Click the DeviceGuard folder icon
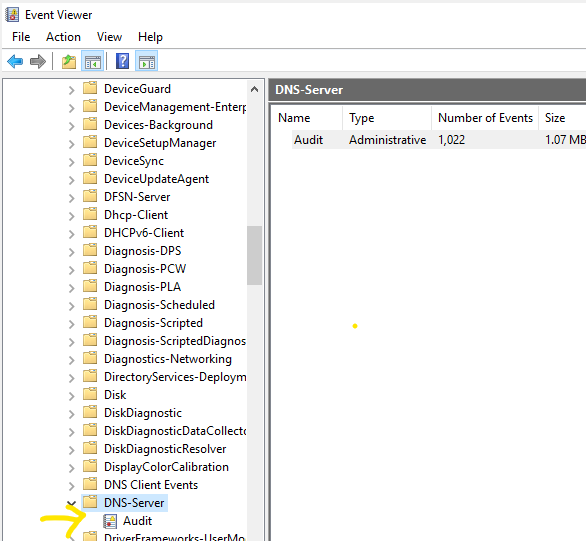The height and width of the screenshot is (541, 586). [x=90, y=88]
